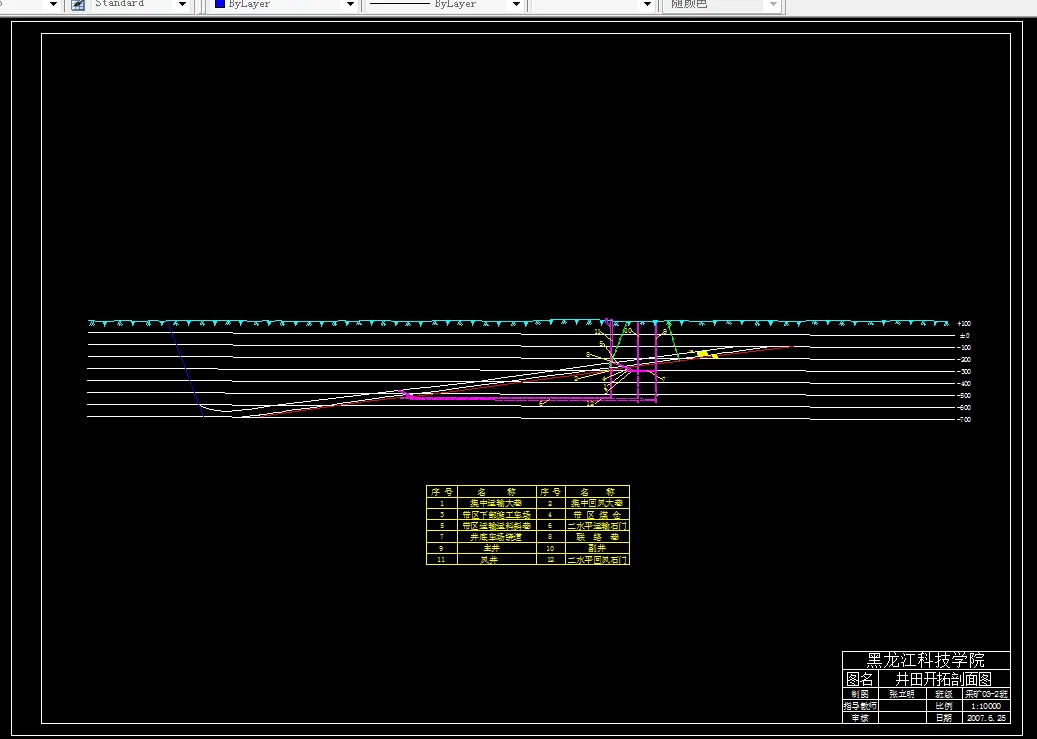Image resolution: width=1037 pixels, height=739 pixels.
Task: Select the title text 黑龙江科技学院
Action: [x=925, y=660]
